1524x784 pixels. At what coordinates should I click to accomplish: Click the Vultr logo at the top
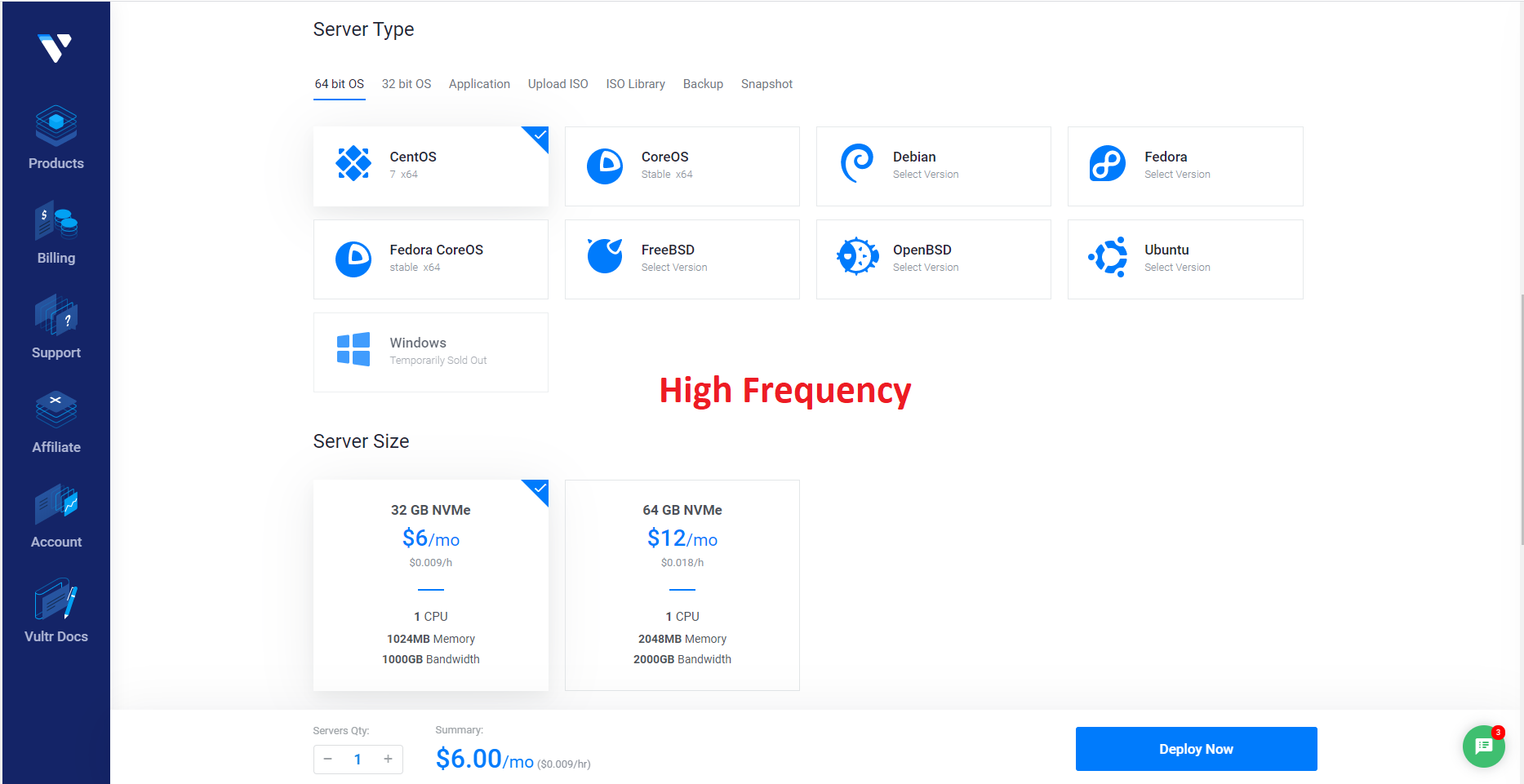coord(53,49)
